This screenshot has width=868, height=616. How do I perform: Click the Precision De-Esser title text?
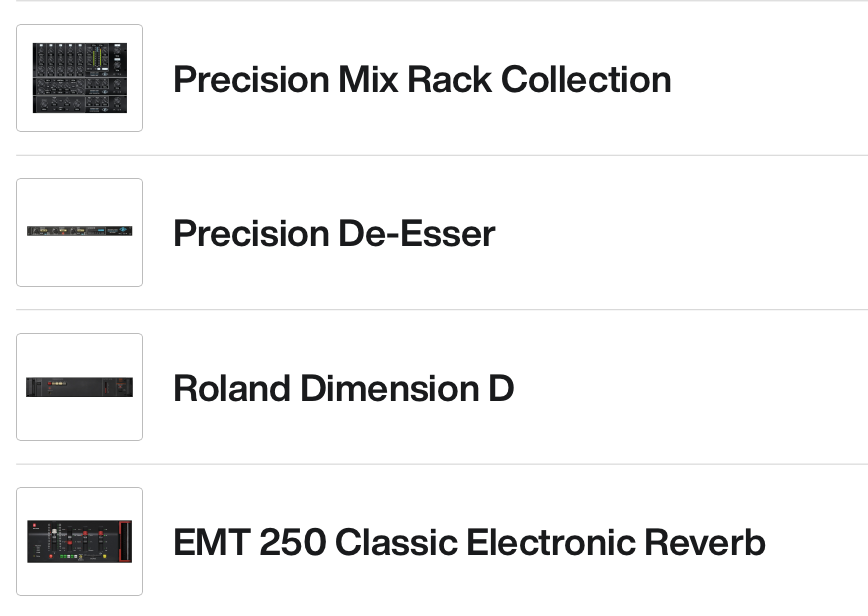334,234
